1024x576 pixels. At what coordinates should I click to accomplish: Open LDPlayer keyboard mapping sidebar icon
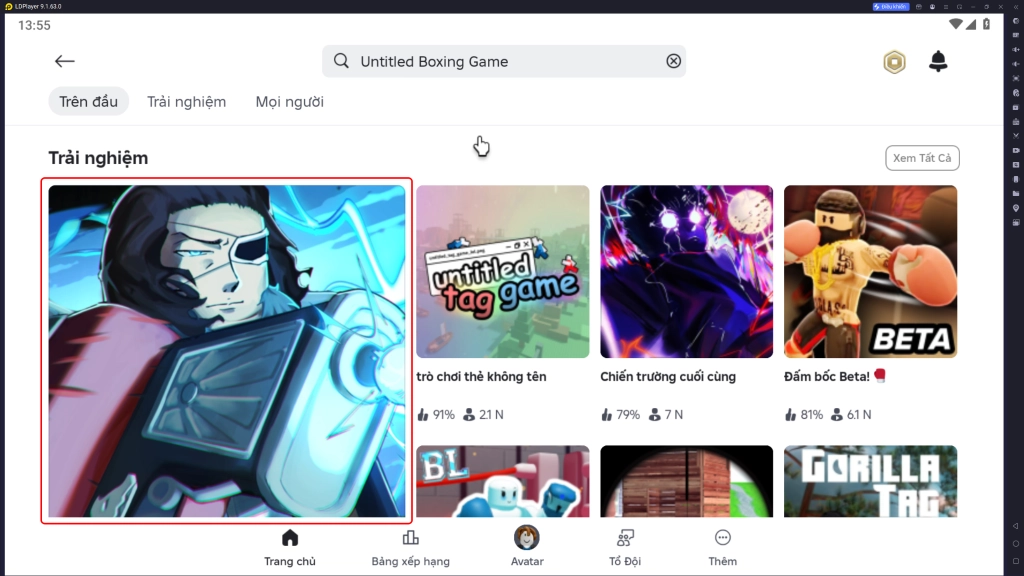pyautogui.click(x=1016, y=35)
